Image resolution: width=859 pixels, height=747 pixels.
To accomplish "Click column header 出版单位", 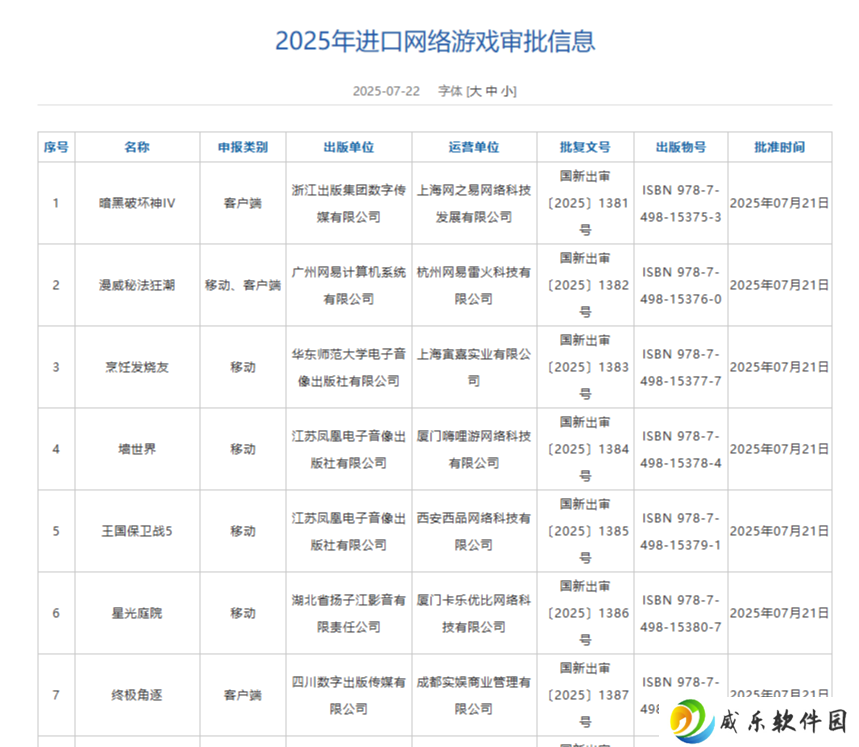I will 348,147.
